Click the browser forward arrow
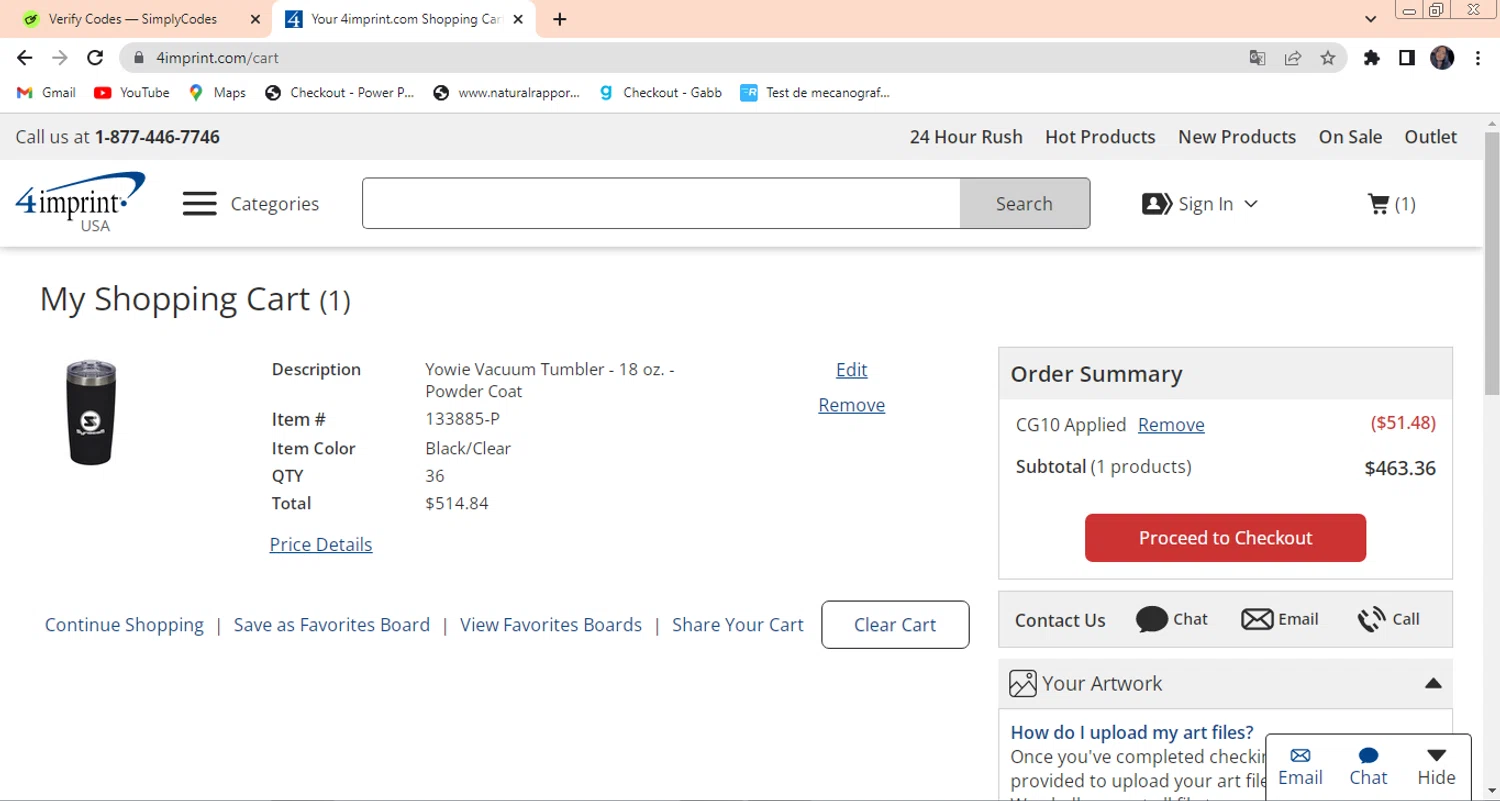This screenshot has width=1500, height=801. coord(60,58)
